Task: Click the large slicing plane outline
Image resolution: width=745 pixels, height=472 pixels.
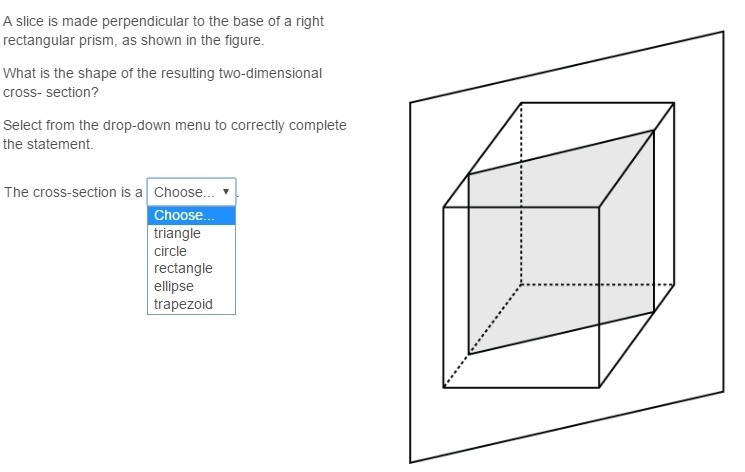Action: coord(567,247)
